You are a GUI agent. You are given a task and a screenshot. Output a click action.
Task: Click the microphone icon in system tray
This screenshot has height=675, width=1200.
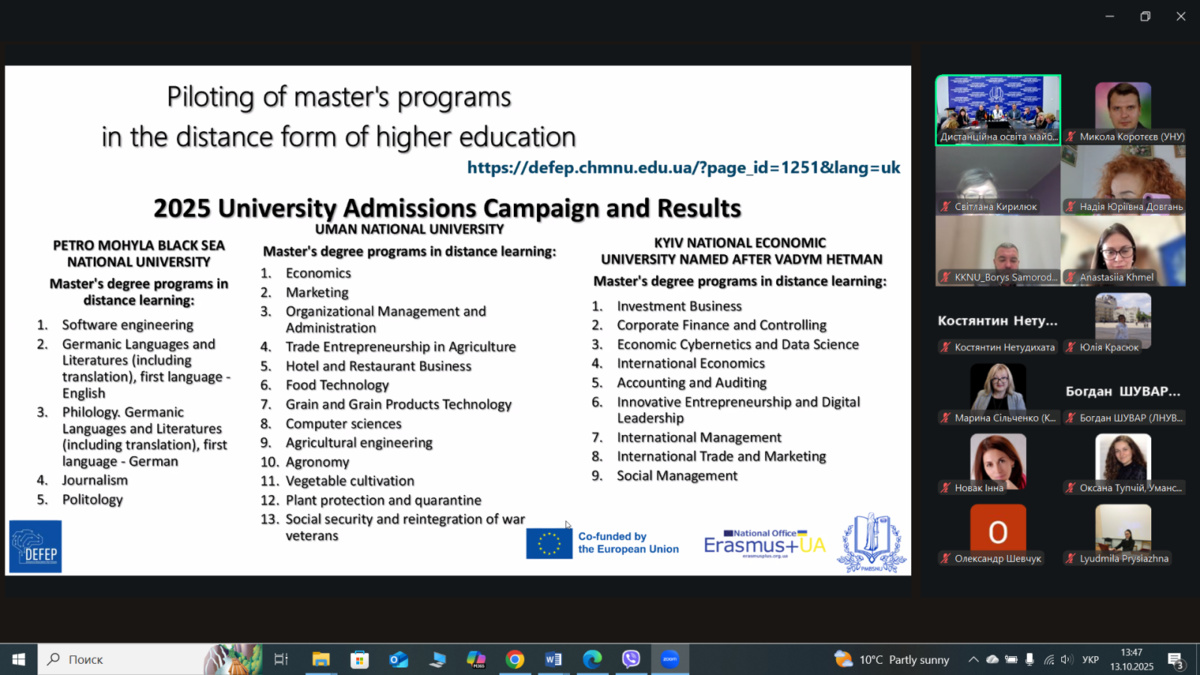coord(1029,660)
